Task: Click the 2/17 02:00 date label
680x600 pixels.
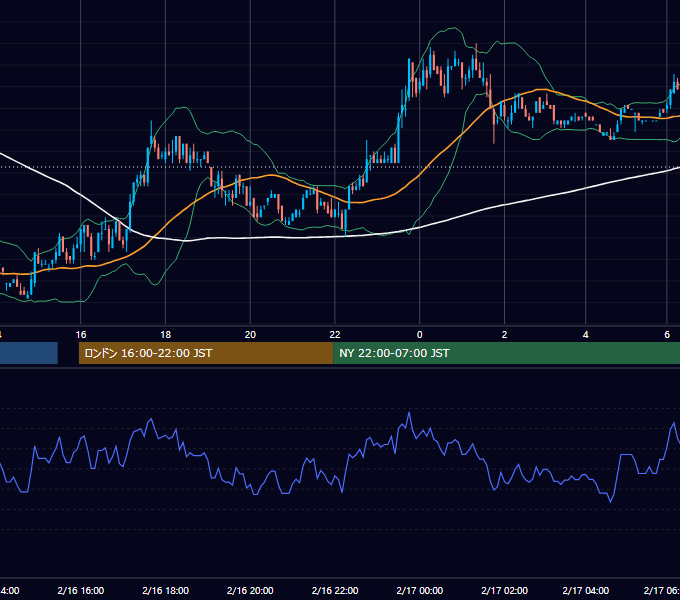Action: [x=504, y=590]
